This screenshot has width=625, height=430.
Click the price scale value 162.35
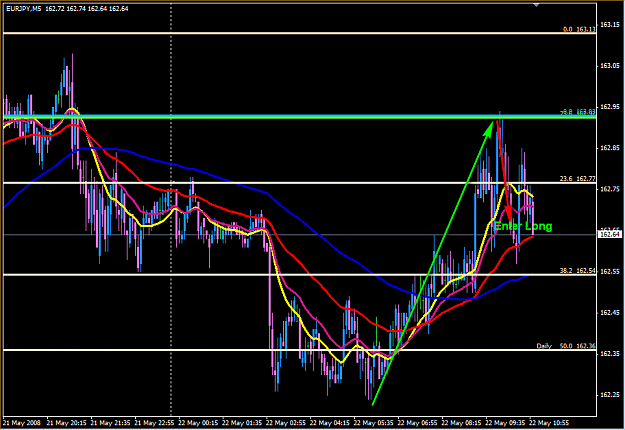[x=610, y=353]
